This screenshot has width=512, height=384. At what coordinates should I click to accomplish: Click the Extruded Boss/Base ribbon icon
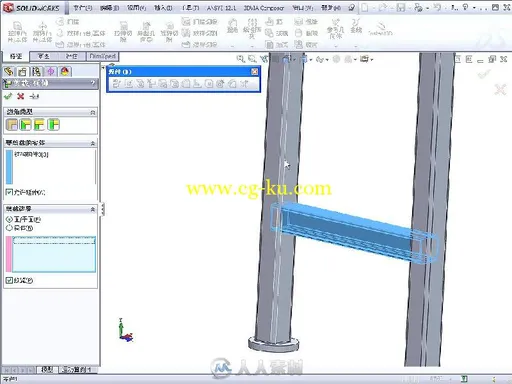(x=17, y=32)
